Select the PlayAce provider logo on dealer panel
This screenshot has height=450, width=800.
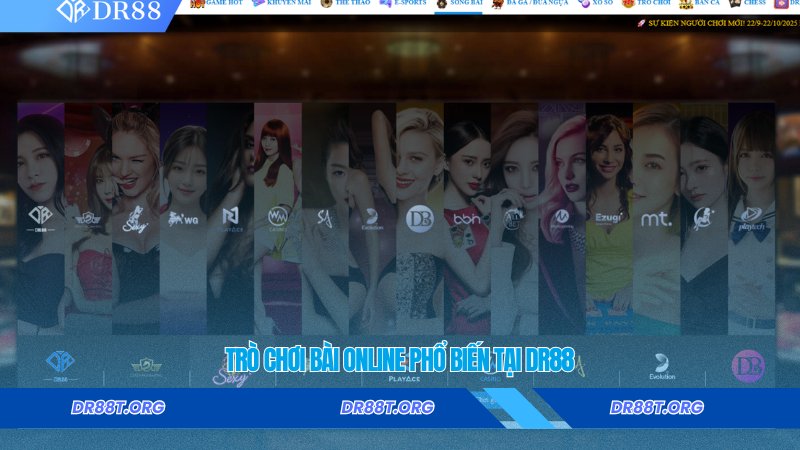pos(231,219)
